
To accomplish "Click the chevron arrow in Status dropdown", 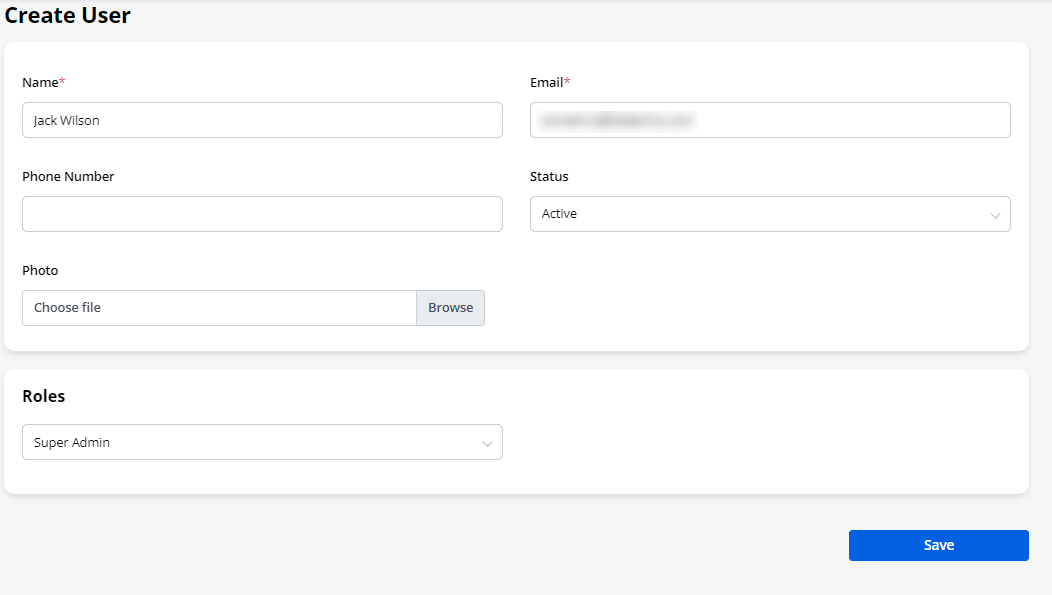I will (995, 215).
